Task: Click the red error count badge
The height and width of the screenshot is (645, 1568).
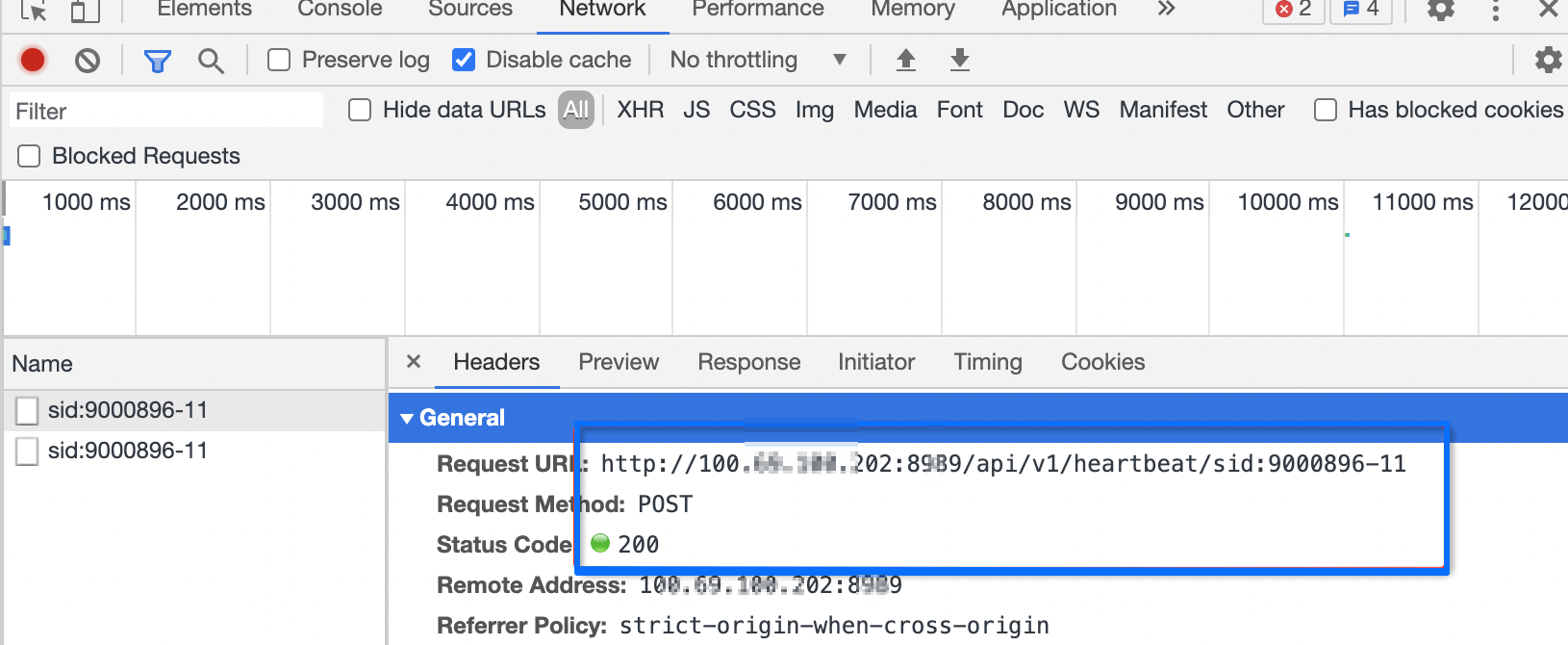Action: [x=1293, y=10]
